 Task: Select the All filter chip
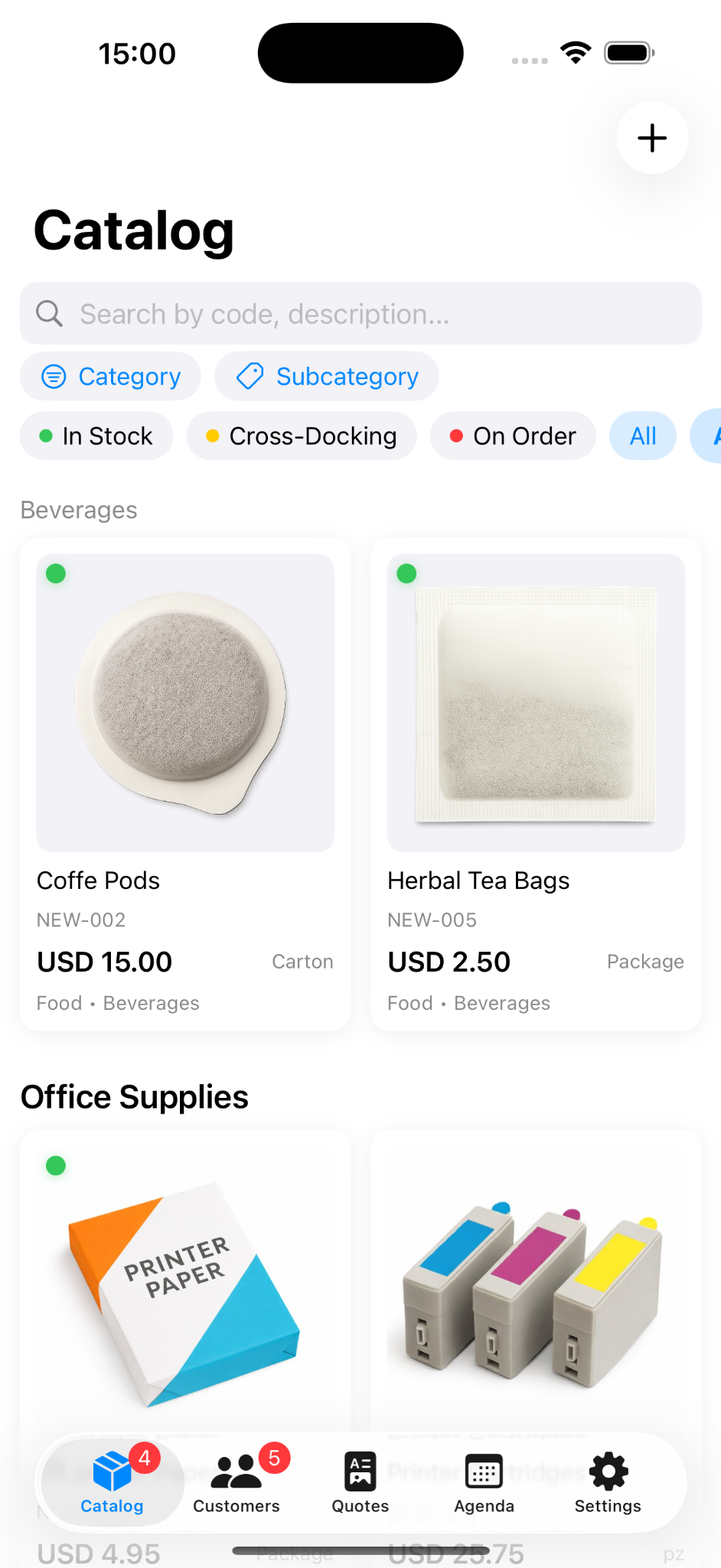pos(643,436)
